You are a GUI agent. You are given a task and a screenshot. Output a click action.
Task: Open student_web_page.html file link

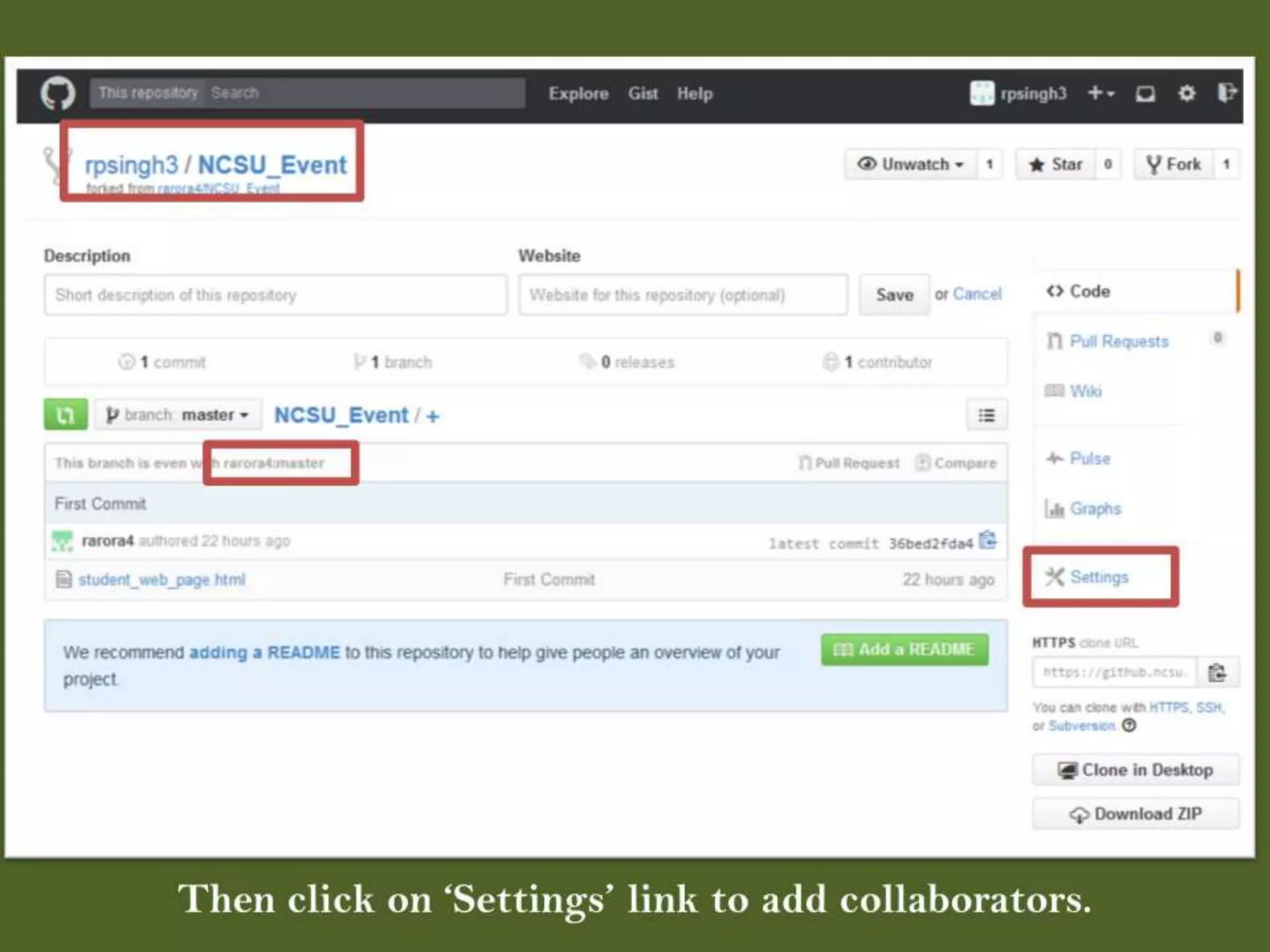(x=161, y=580)
